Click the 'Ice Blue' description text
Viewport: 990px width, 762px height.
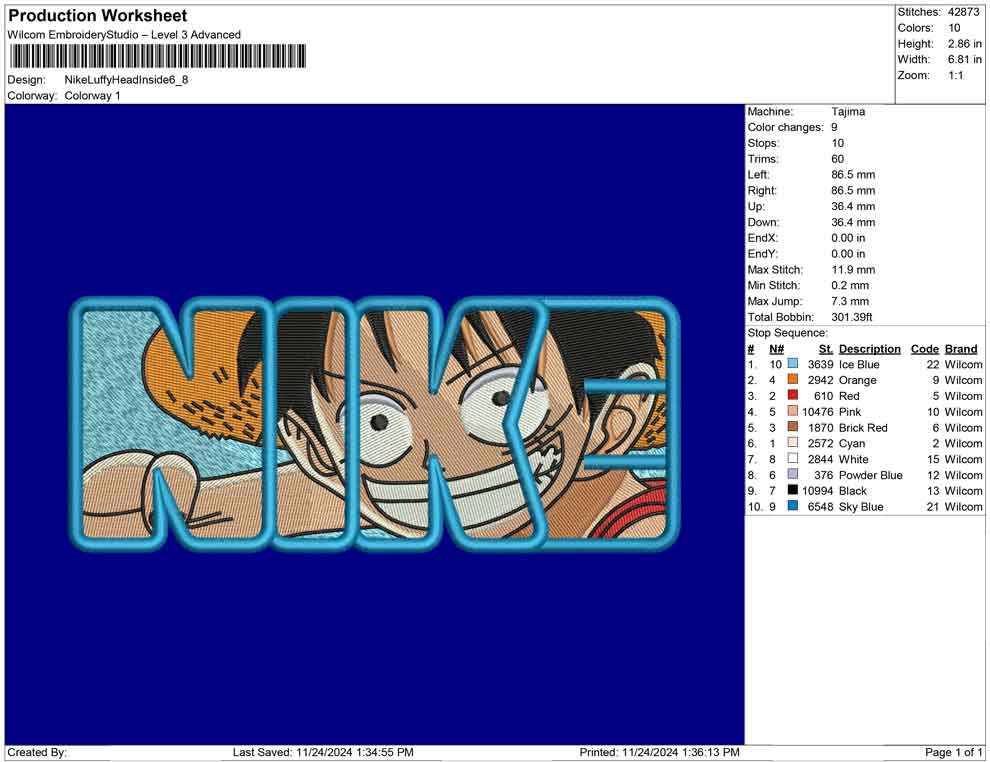coord(859,364)
